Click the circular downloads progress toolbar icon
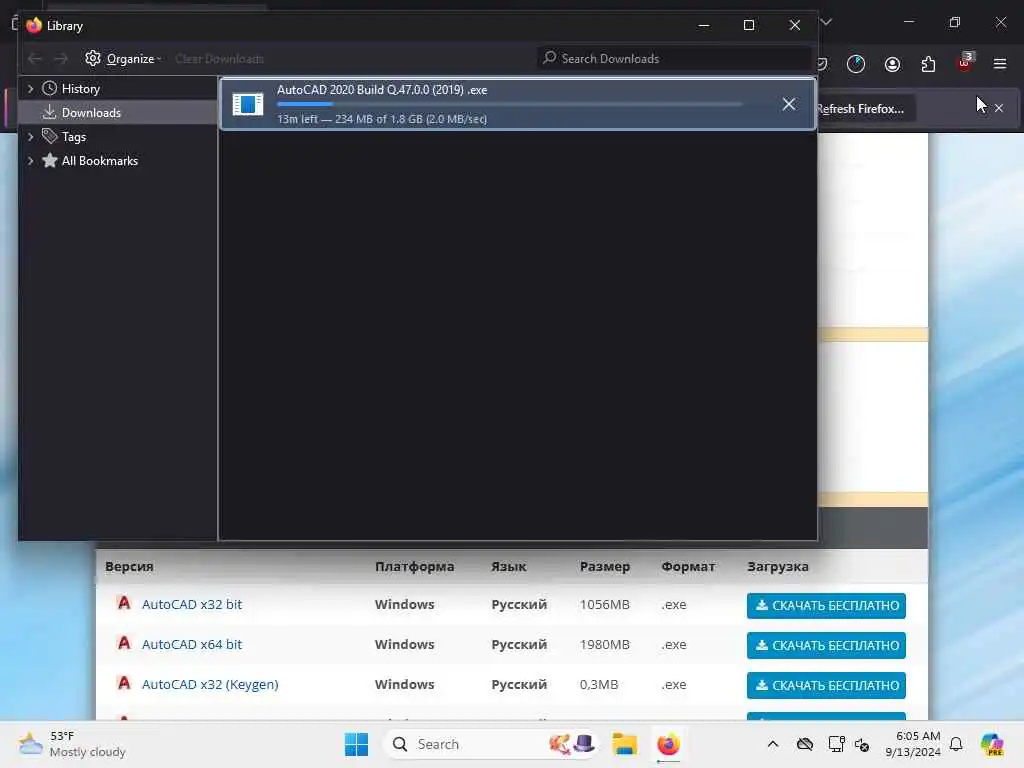 pyautogui.click(x=856, y=64)
